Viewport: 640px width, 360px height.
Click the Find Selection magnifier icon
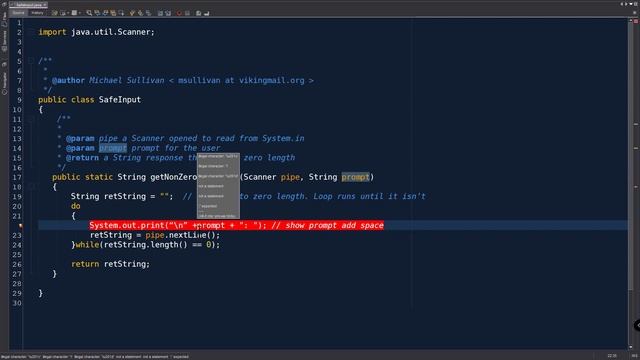pos(89,13)
